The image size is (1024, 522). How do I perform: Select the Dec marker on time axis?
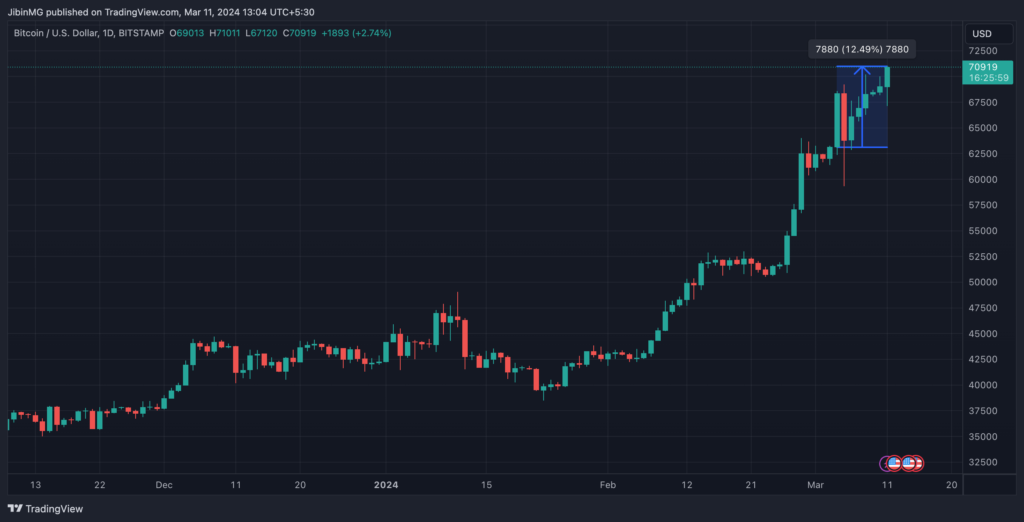tap(165, 485)
